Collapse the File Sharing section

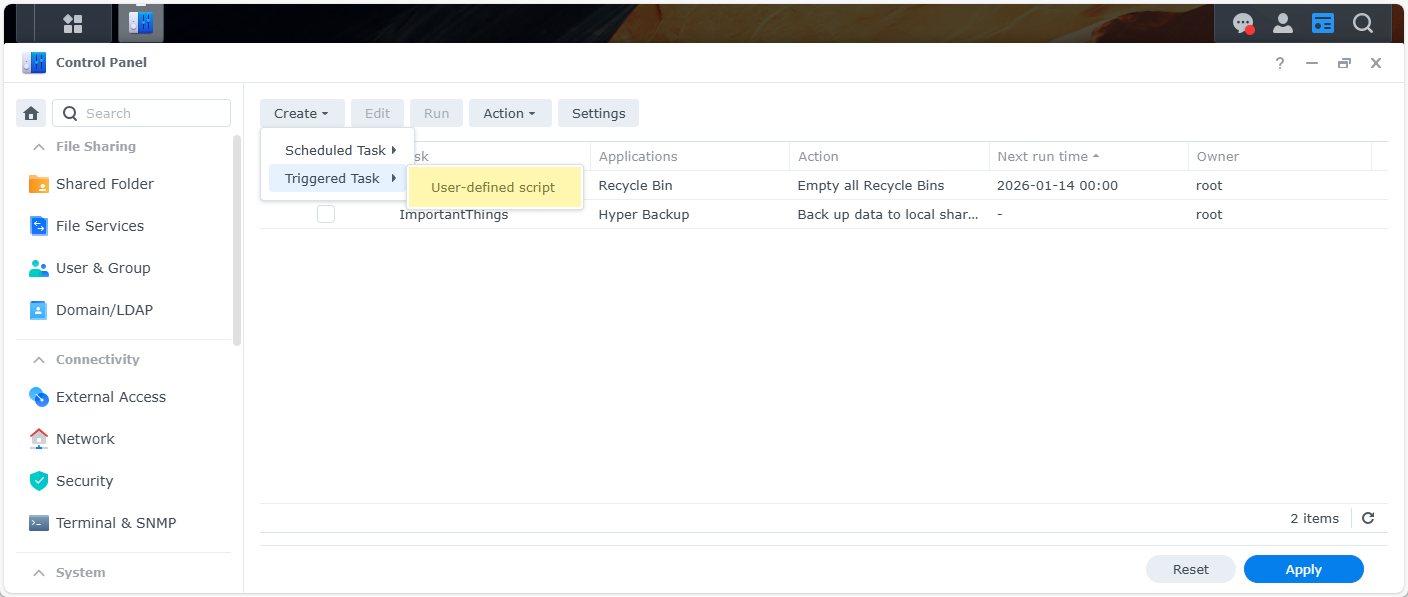39,147
